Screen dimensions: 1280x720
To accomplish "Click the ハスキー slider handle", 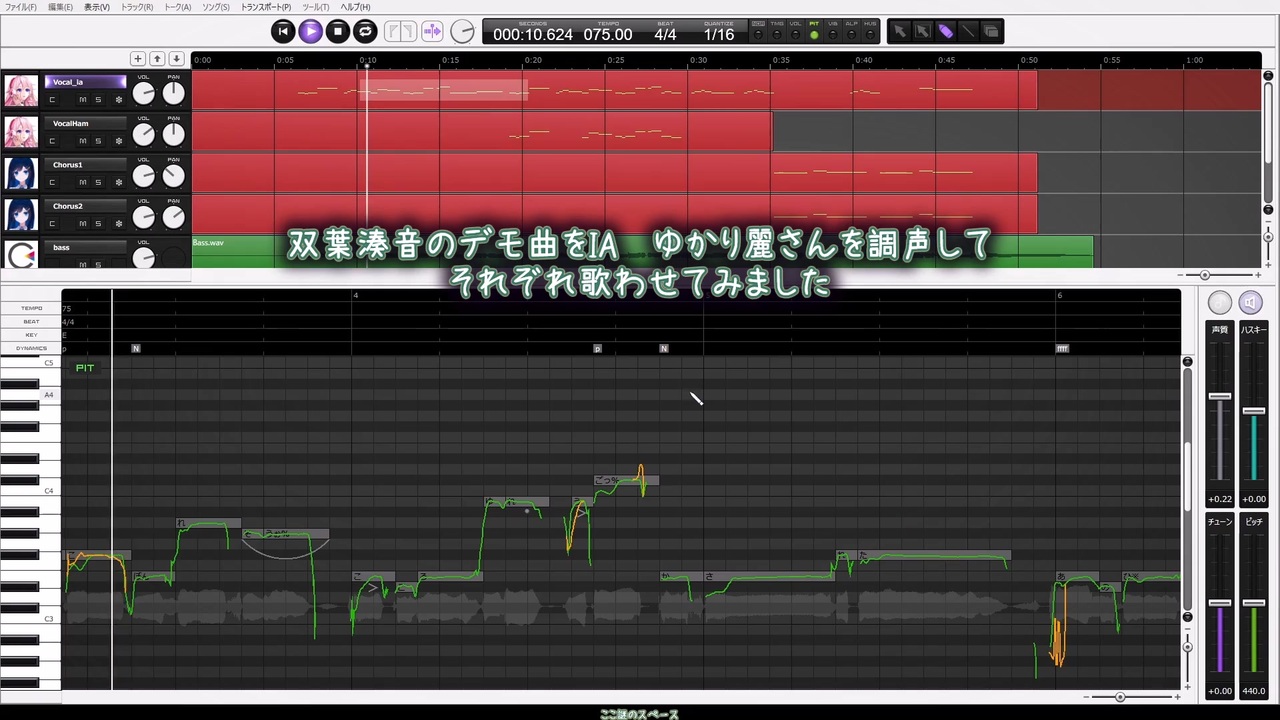I will pyautogui.click(x=1254, y=411).
